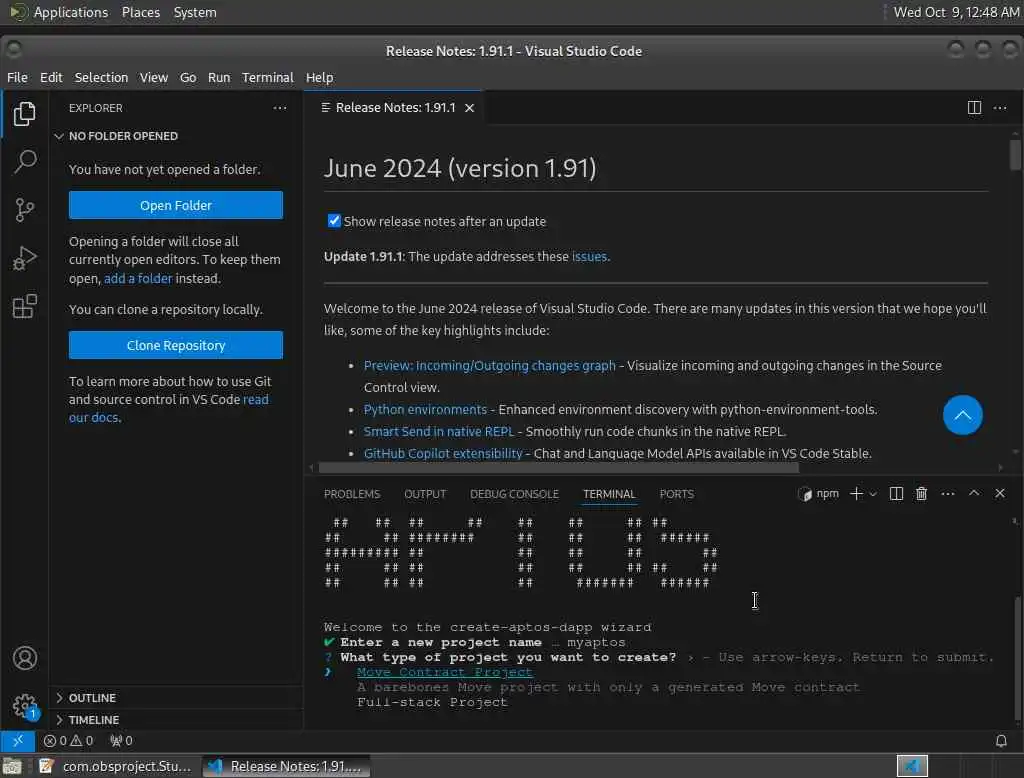Toggle Show release notes after an update
The image size is (1024, 778).
pyautogui.click(x=334, y=221)
